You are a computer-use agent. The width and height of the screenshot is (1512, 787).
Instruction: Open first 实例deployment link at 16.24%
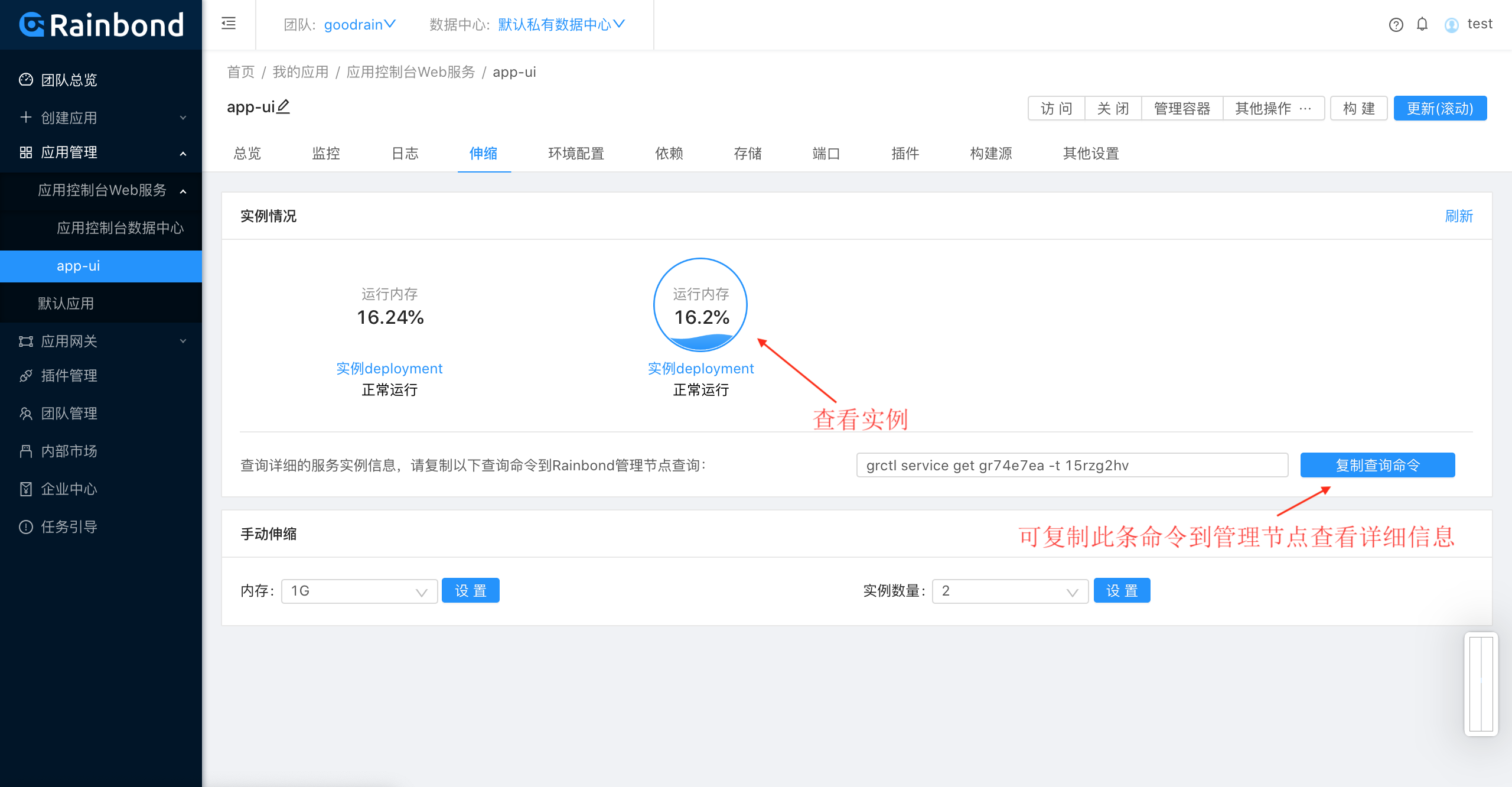point(389,369)
